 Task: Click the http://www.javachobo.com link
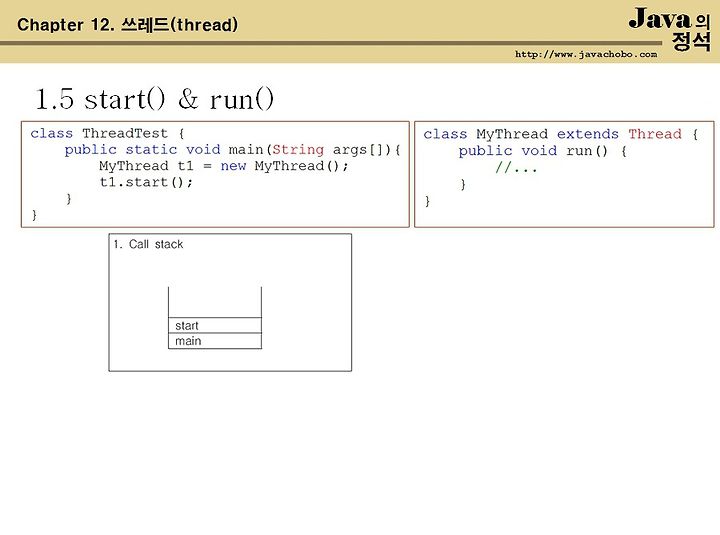[x=586, y=54]
